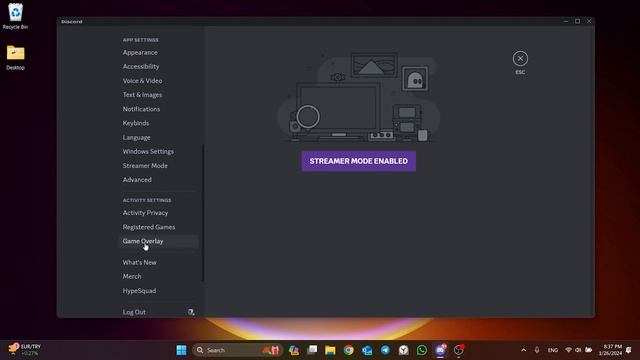
Task: Open File Explorer from taskbar
Action: pos(330,350)
